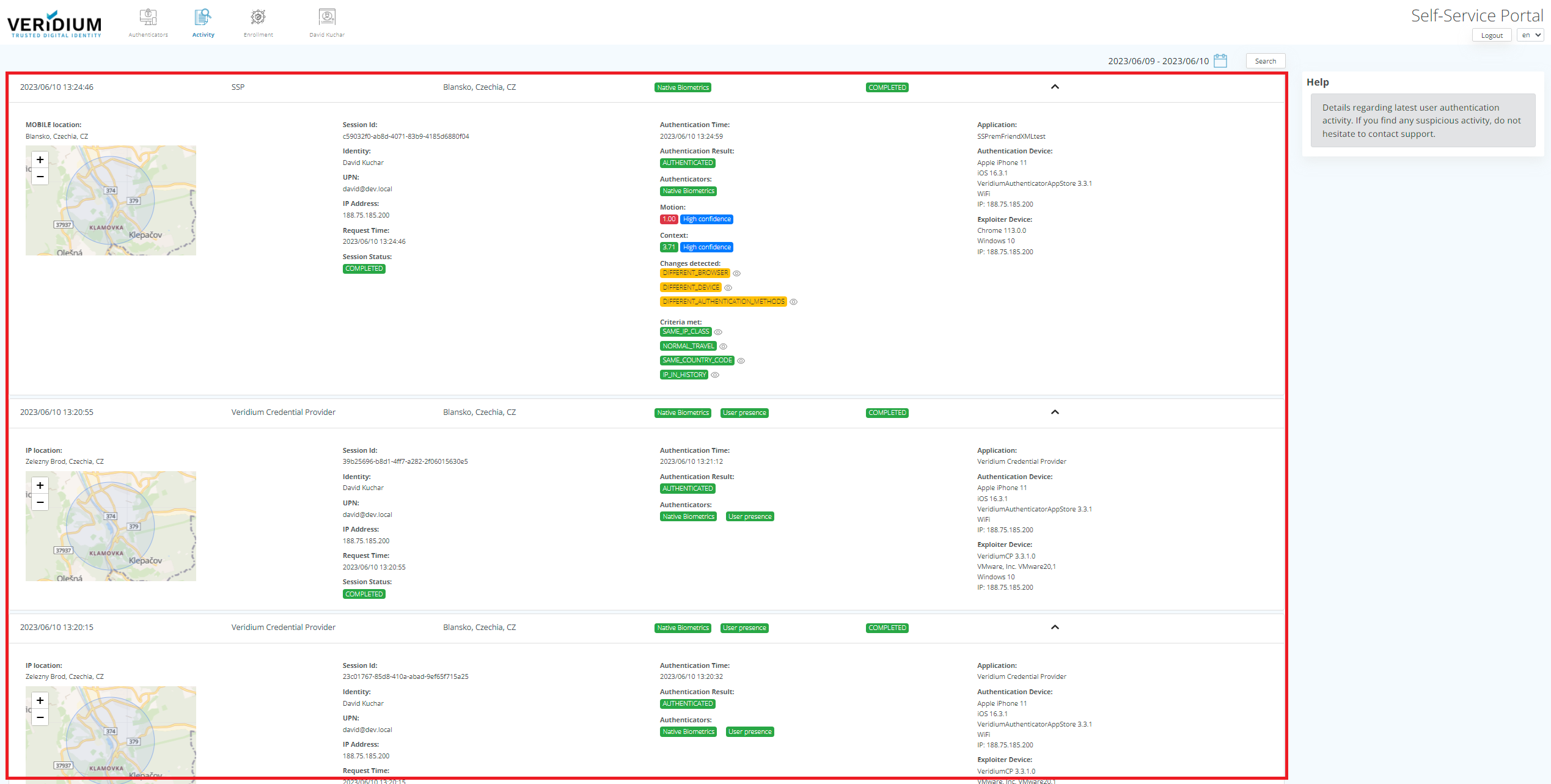
Task: Click the Search button
Action: pyautogui.click(x=1265, y=61)
